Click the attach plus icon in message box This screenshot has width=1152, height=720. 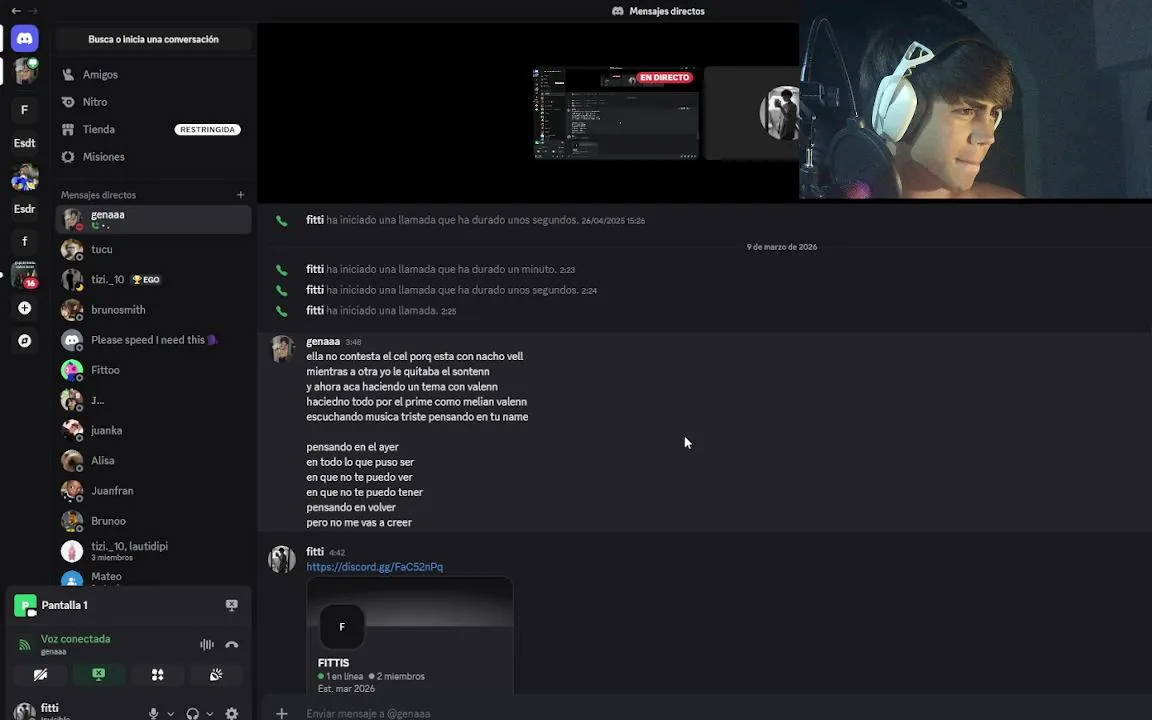[x=281, y=713]
